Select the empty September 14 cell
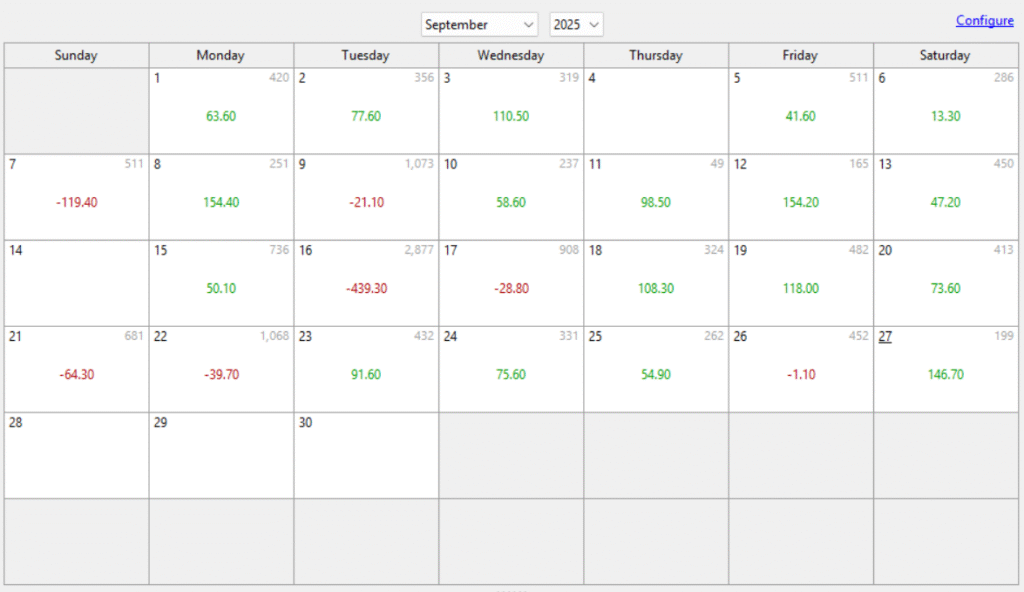1024x592 pixels. point(76,283)
